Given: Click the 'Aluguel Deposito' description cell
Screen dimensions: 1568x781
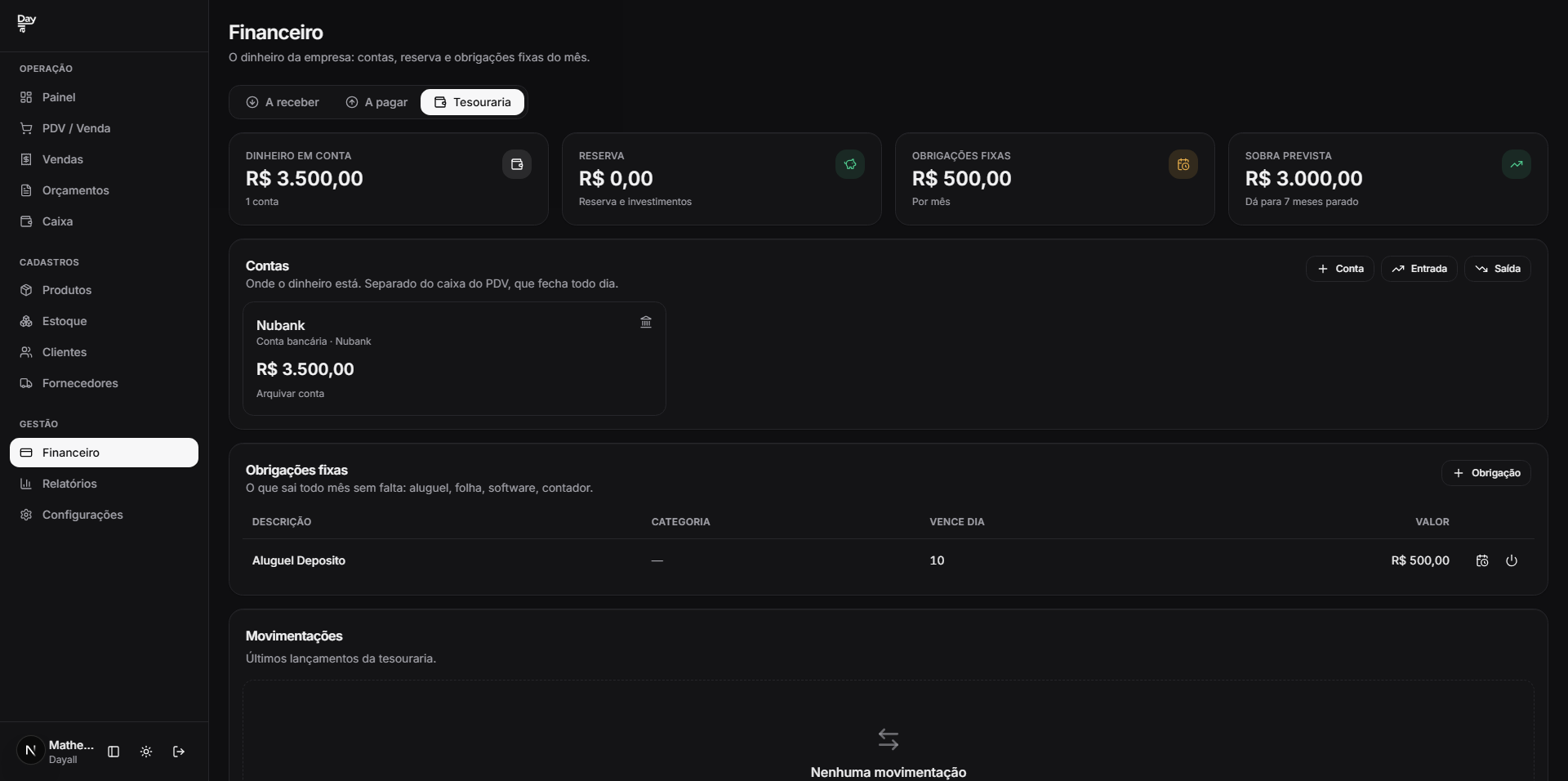Looking at the screenshot, I should click(299, 560).
